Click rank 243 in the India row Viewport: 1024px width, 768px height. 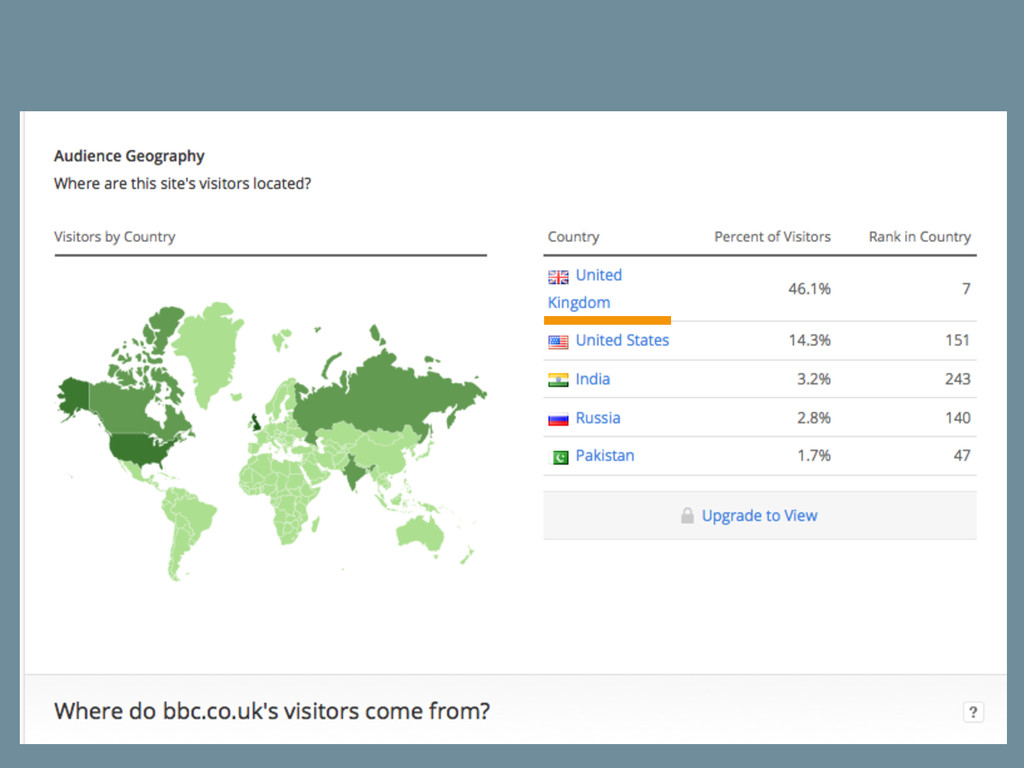(957, 379)
